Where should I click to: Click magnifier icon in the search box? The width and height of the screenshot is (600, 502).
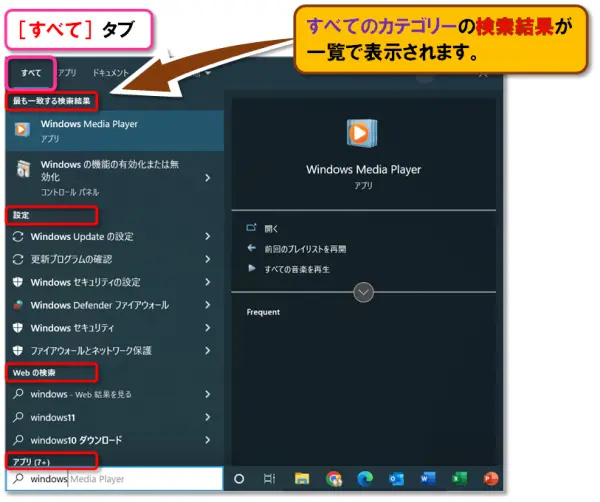click(18, 478)
